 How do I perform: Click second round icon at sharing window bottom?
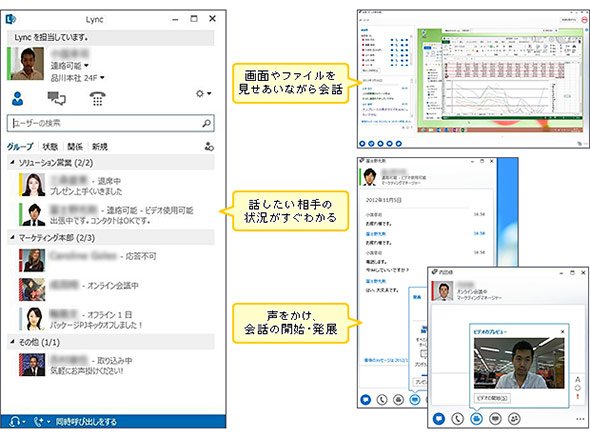371,143
